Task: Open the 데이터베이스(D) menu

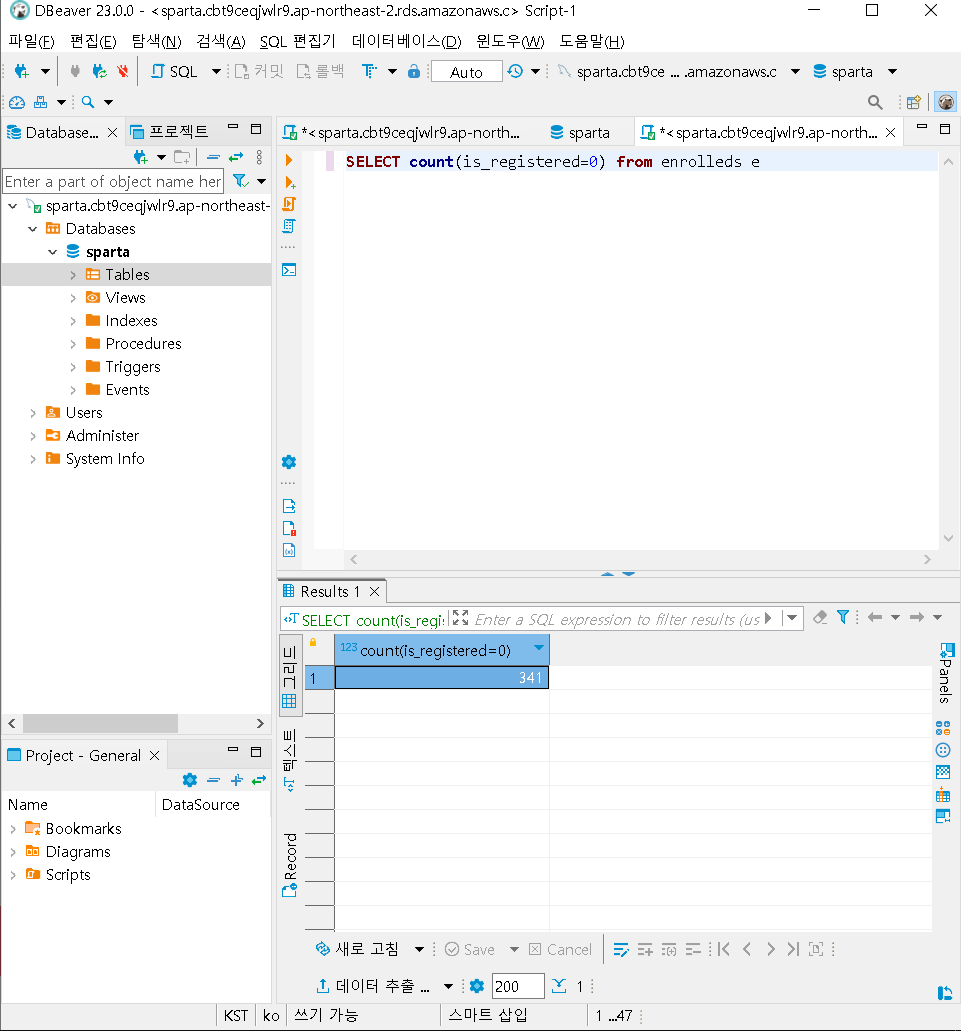Action: 406,41
